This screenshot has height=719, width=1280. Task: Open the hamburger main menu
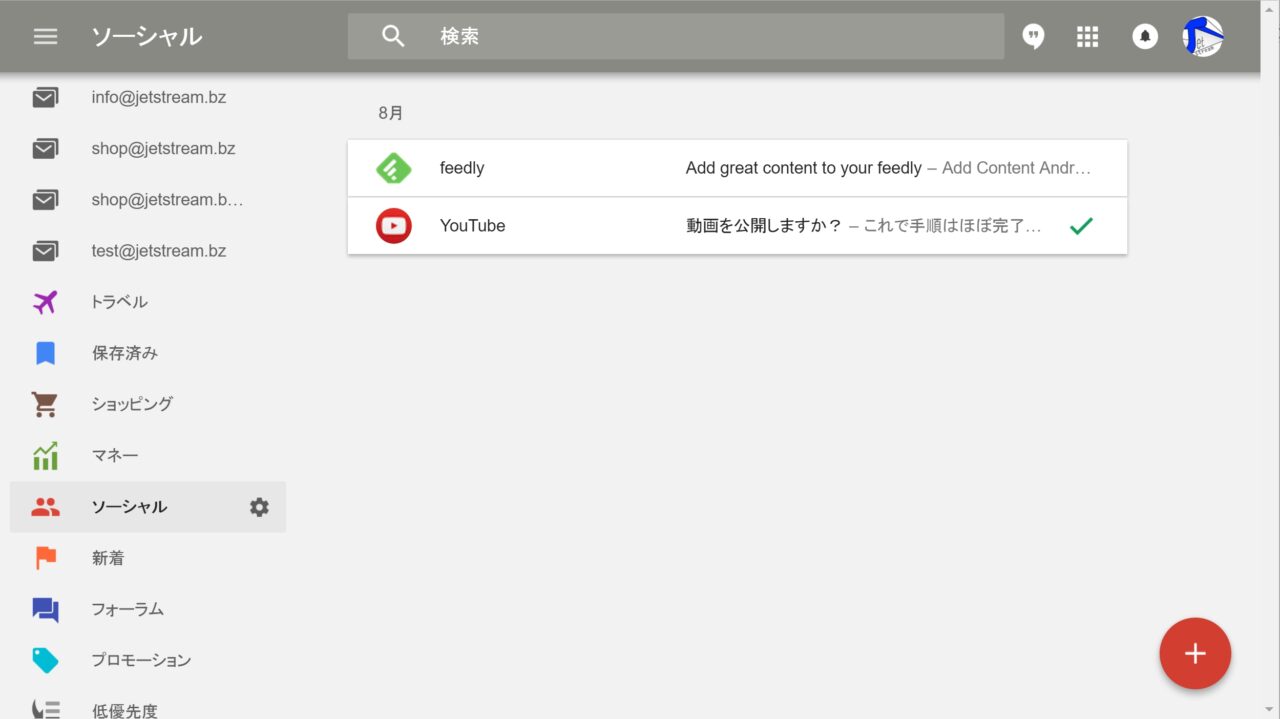tap(45, 36)
